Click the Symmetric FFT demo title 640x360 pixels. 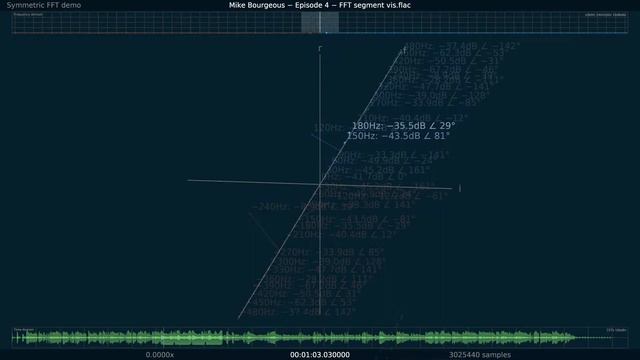[44, 5]
